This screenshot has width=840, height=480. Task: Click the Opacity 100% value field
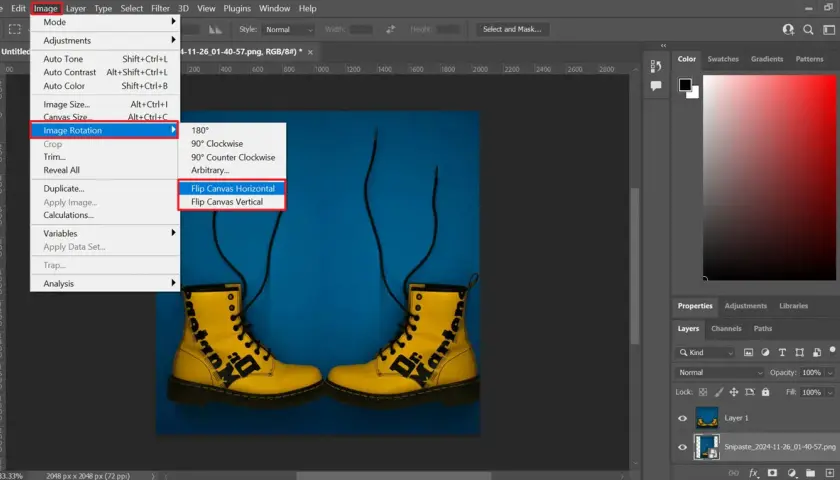coord(811,373)
